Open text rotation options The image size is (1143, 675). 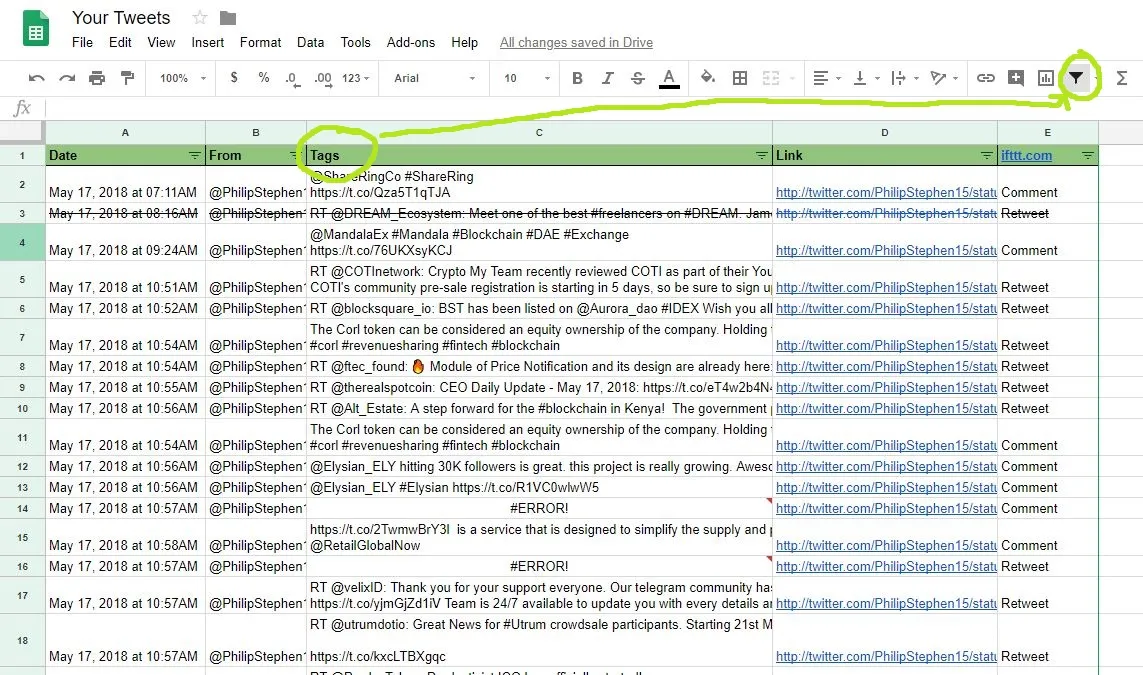click(944, 78)
